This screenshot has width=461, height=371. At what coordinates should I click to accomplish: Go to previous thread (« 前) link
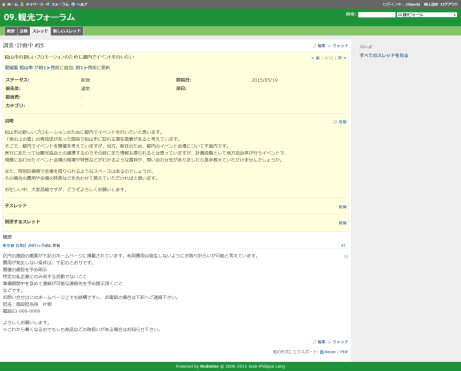point(315,58)
